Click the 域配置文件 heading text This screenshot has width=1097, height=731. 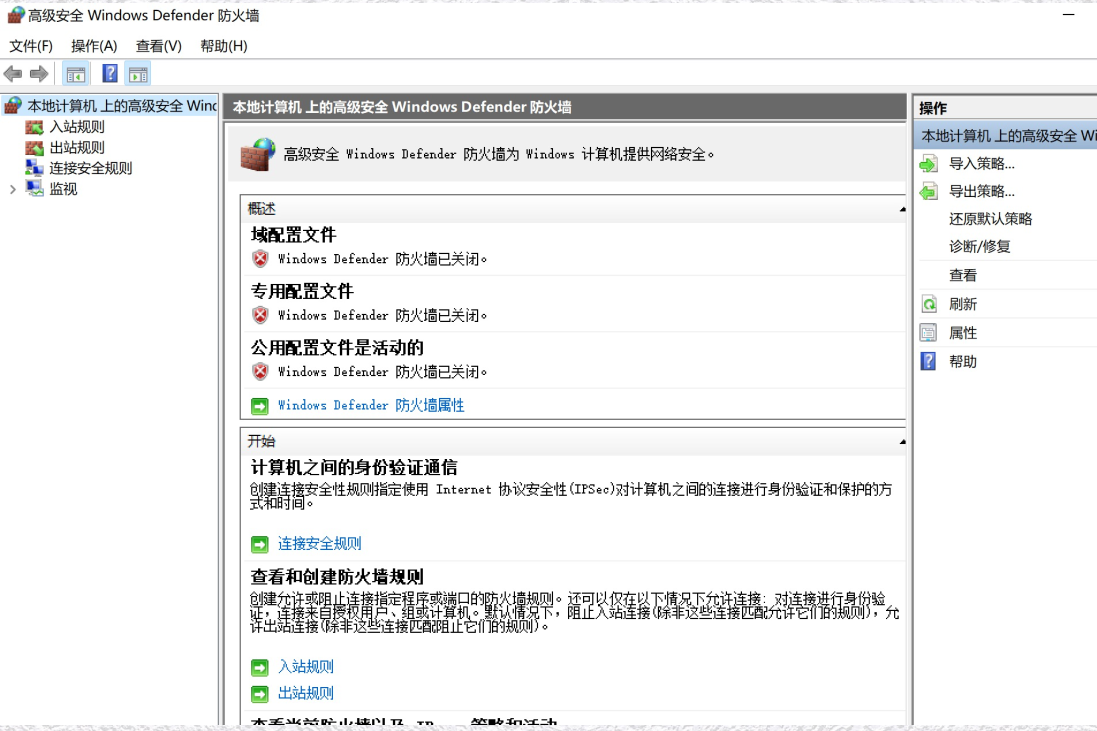[294, 235]
